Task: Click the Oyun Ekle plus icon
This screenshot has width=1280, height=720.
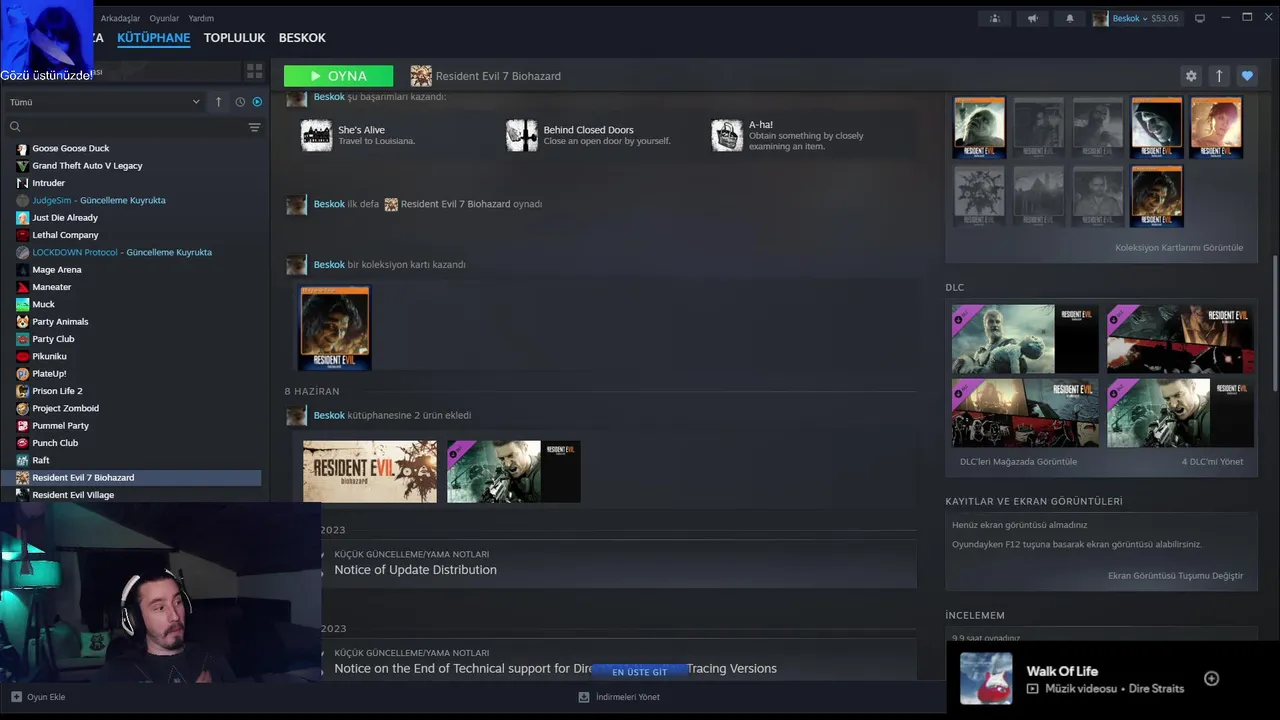Action: point(16,697)
